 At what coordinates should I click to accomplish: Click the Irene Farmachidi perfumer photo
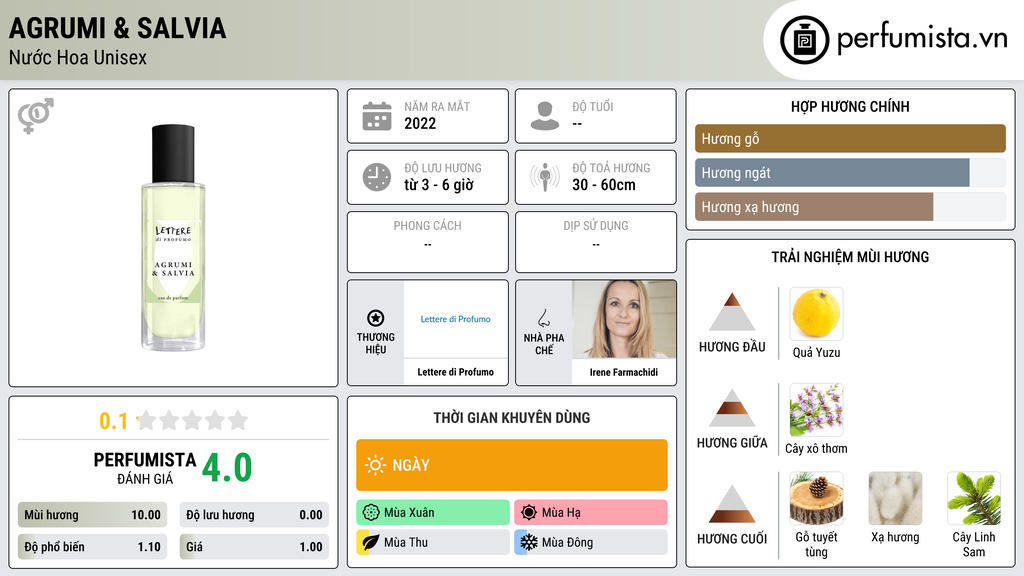coord(624,319)
